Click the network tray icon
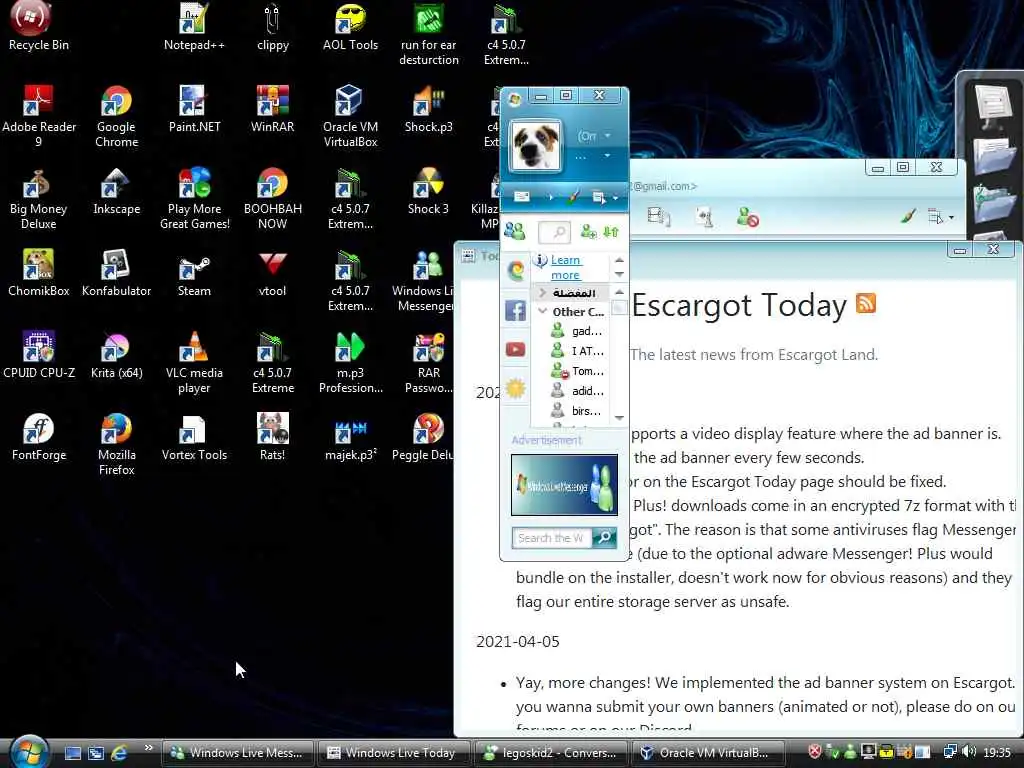Viewport: 1024px width, 768px height. (x=950, y=752)
